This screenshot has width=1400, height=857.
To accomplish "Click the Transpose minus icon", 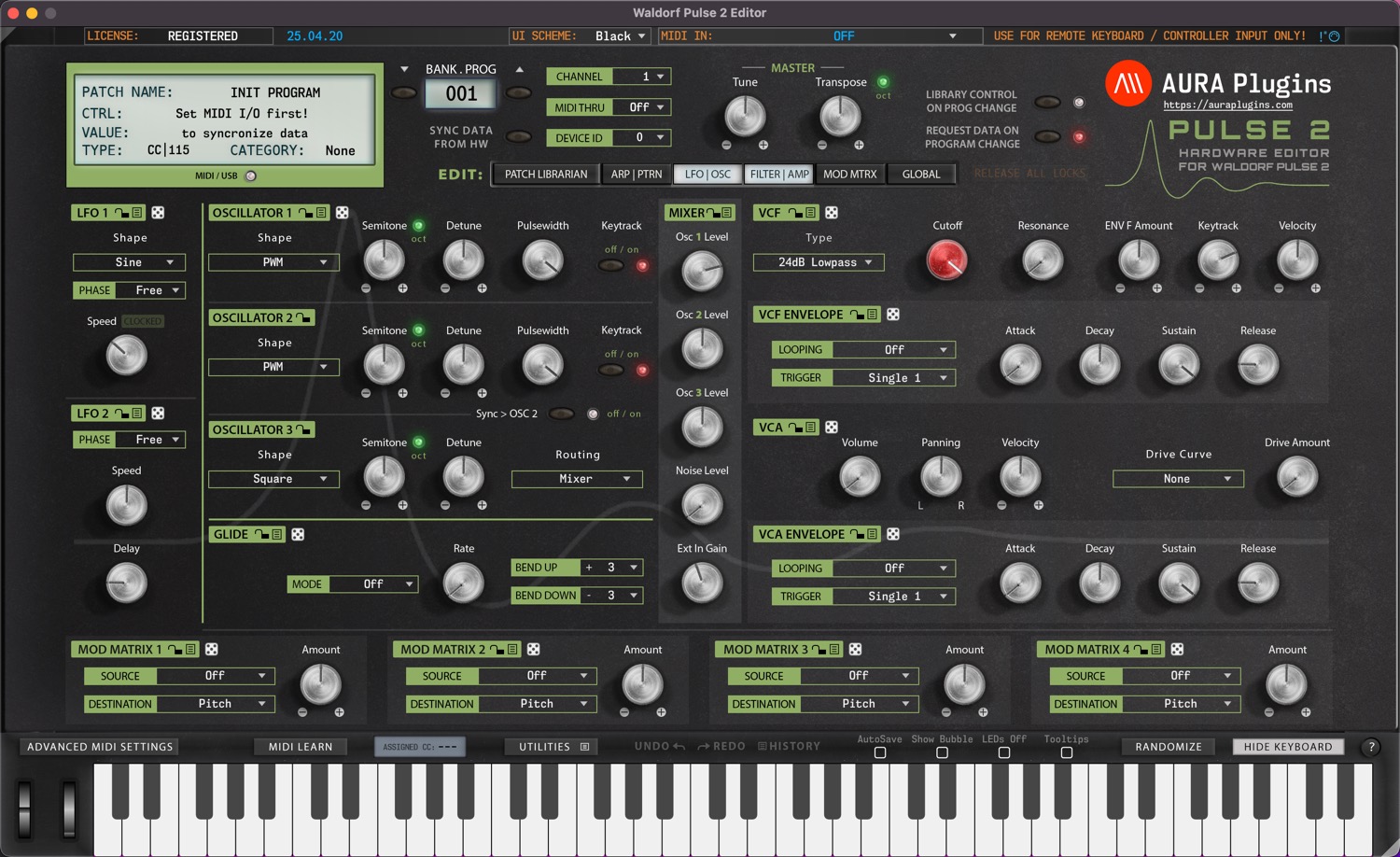I will point(821,145).
